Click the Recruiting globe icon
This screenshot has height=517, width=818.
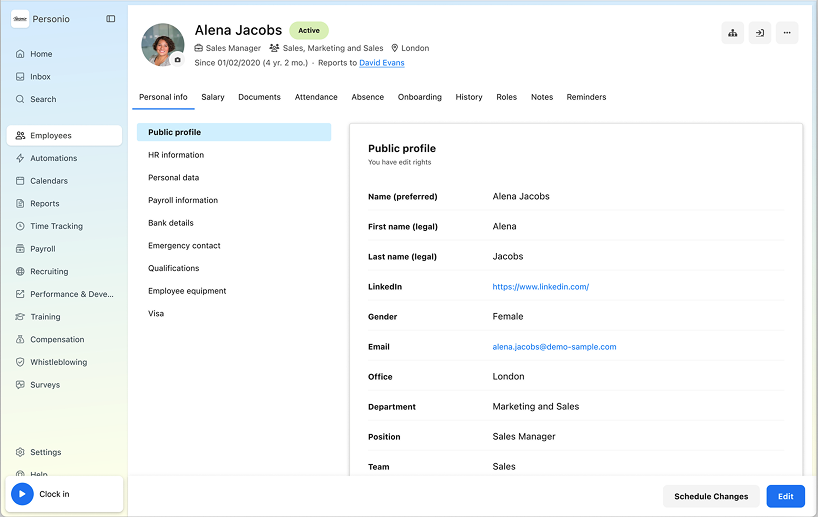(20, 271)
